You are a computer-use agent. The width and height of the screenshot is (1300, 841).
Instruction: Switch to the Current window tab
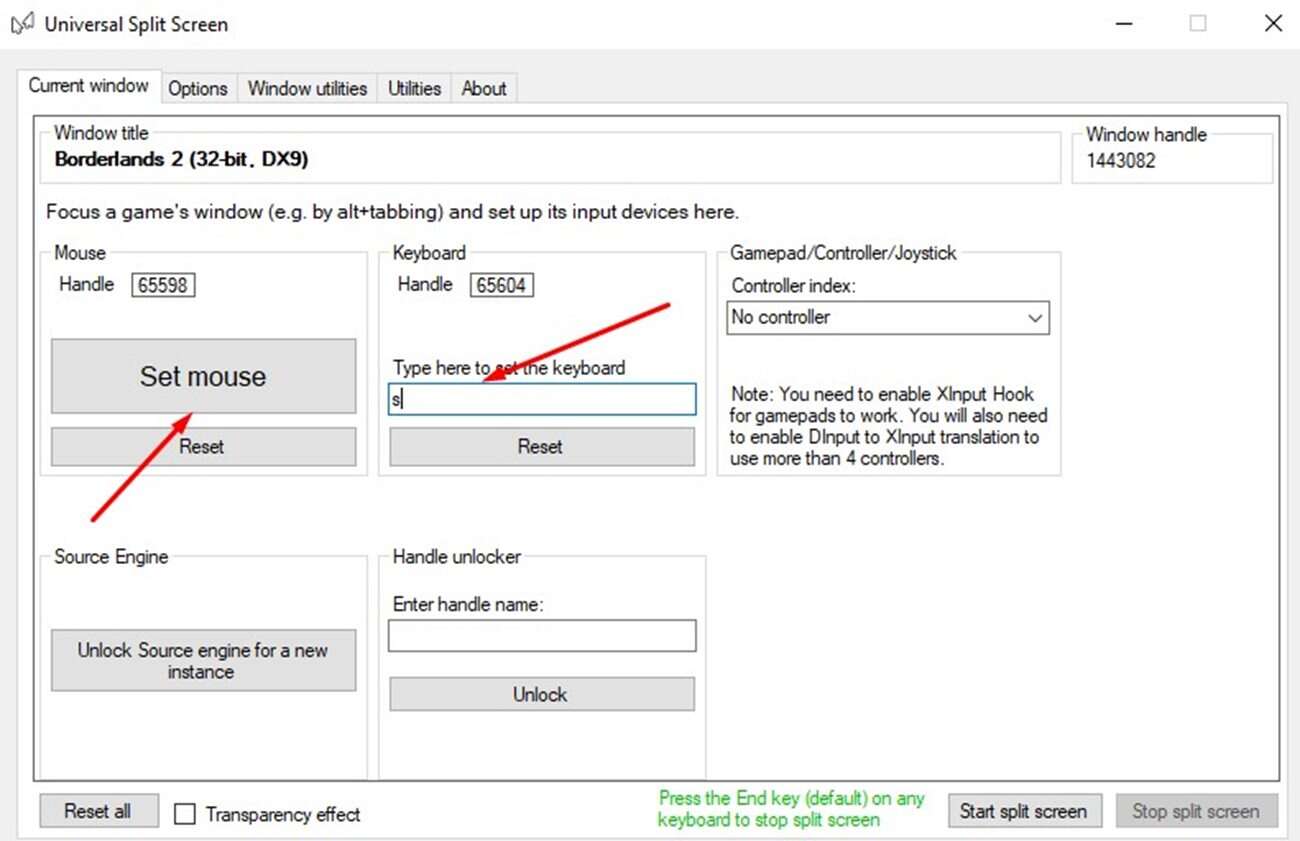[x=89, y=86]
